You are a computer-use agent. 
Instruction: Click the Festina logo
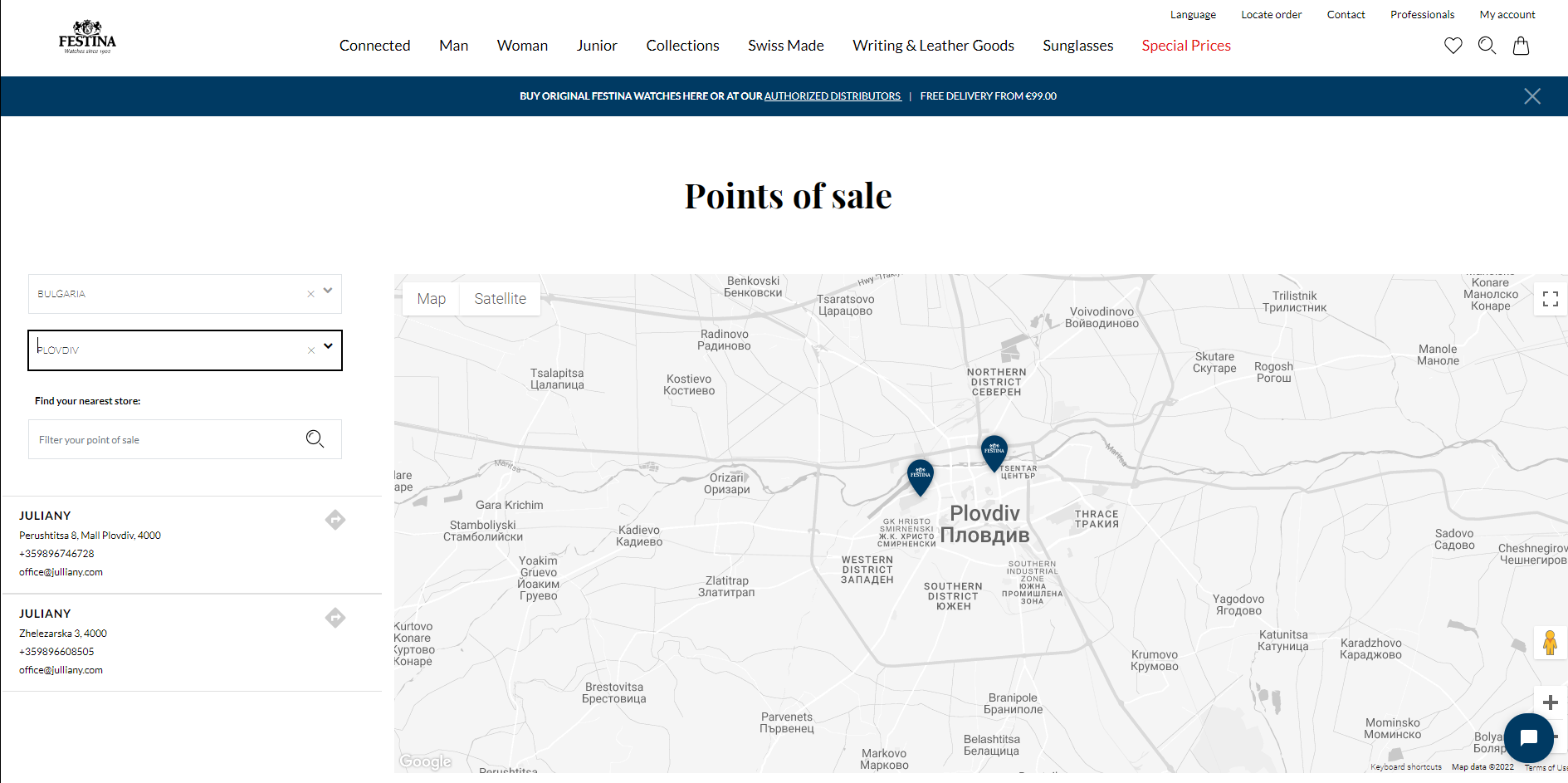(87, 38)
